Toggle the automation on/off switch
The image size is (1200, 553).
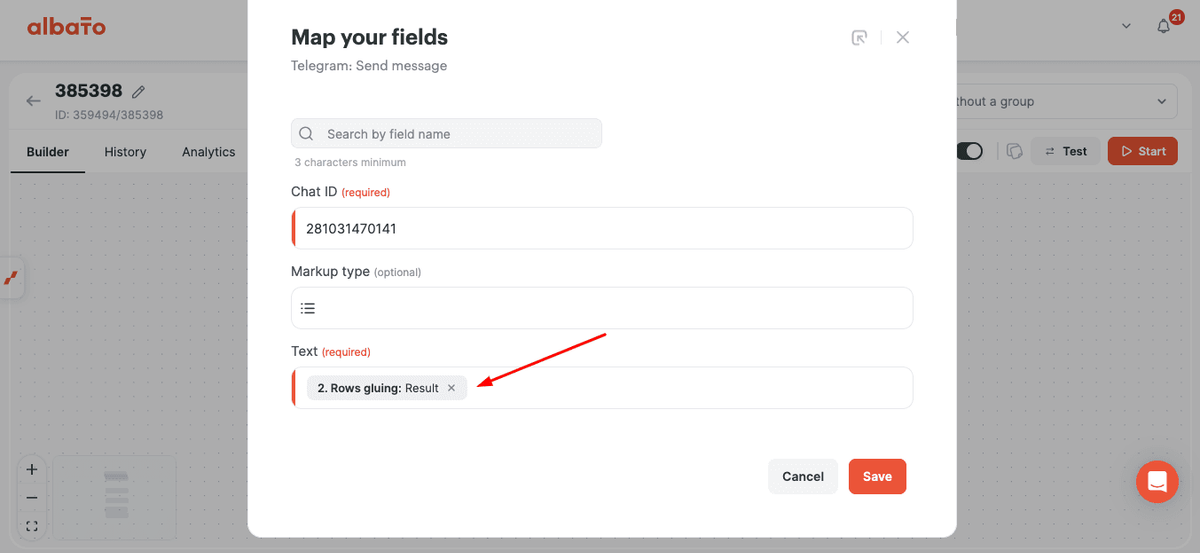(x=970, y=151)
